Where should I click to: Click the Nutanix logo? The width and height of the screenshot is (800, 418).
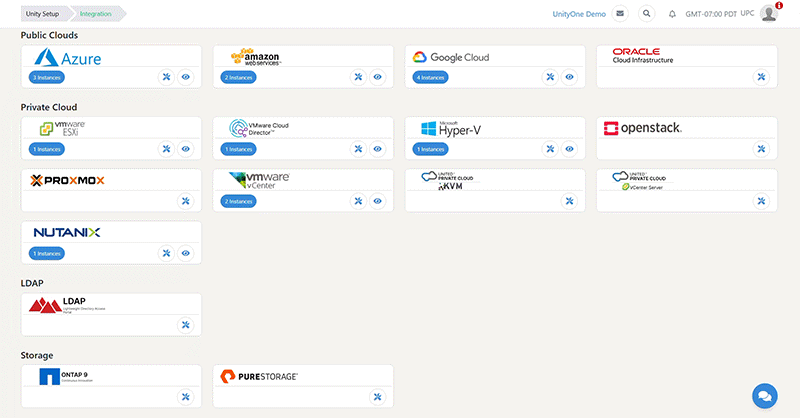coord(67,232)
